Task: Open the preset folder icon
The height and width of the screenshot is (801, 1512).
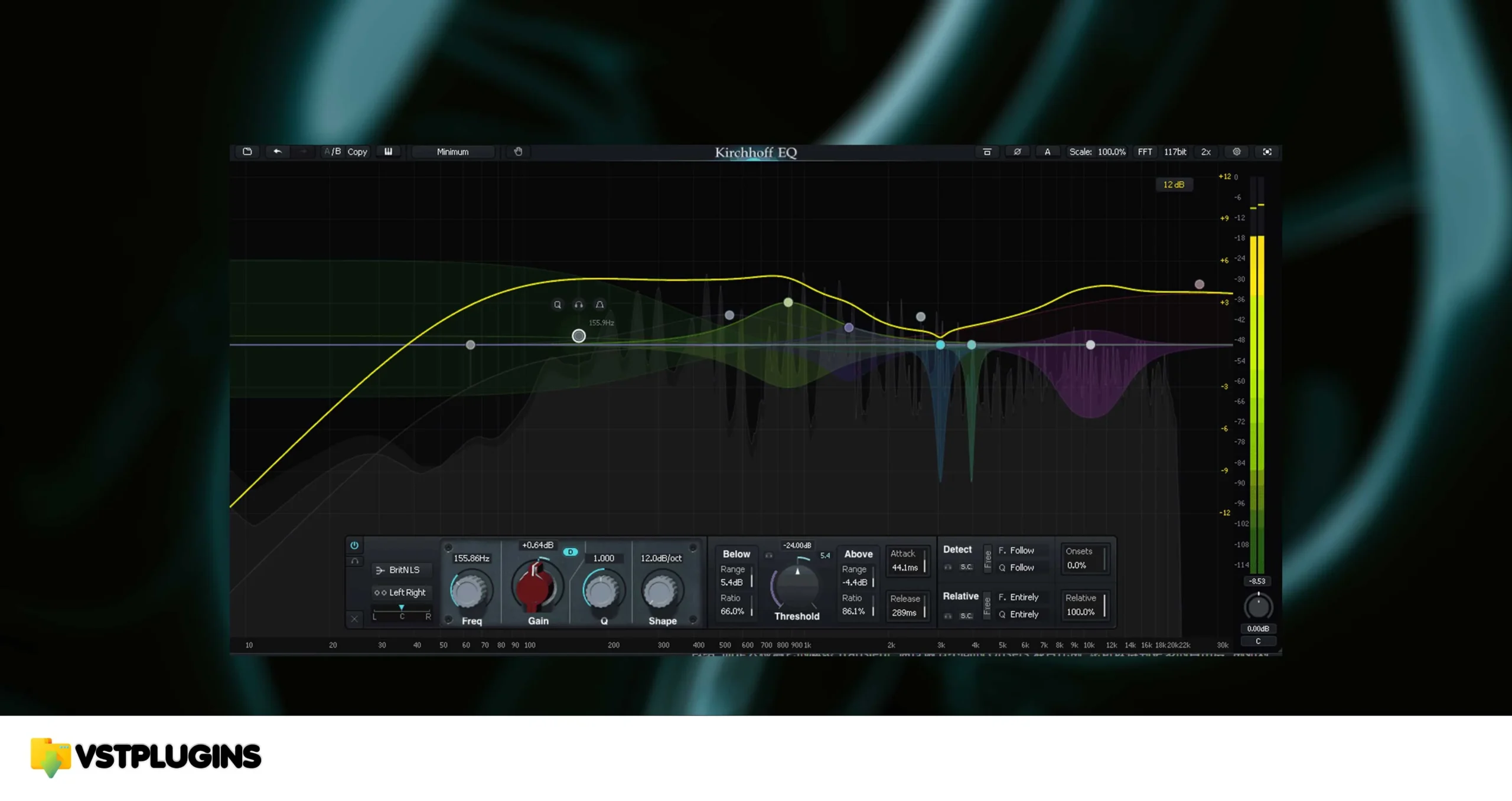Action: point(247,152)
